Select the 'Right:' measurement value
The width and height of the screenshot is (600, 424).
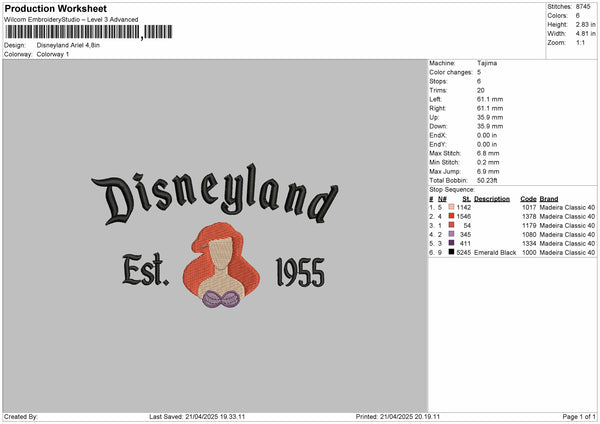point(490,108)
